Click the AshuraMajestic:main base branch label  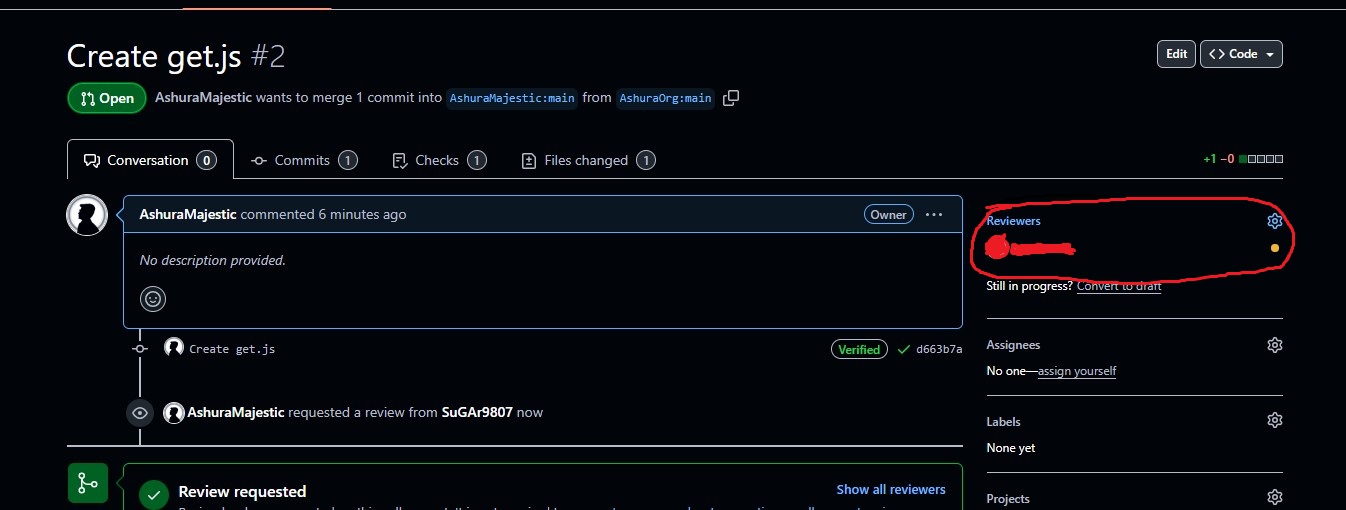512,98
